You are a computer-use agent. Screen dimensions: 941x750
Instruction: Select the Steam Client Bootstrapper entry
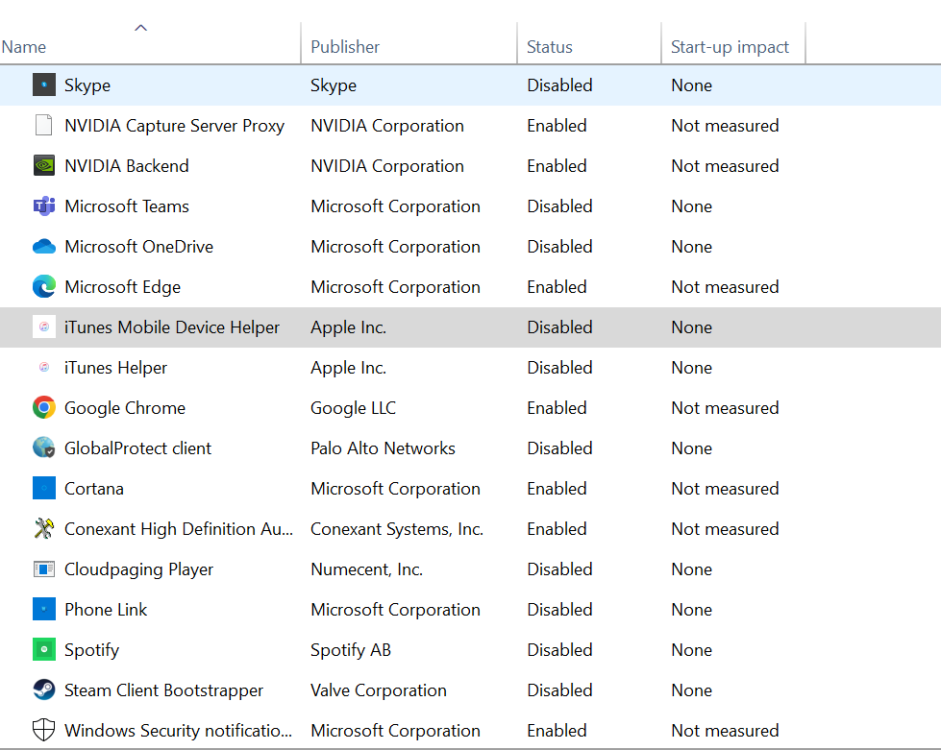tap(164, 690)
